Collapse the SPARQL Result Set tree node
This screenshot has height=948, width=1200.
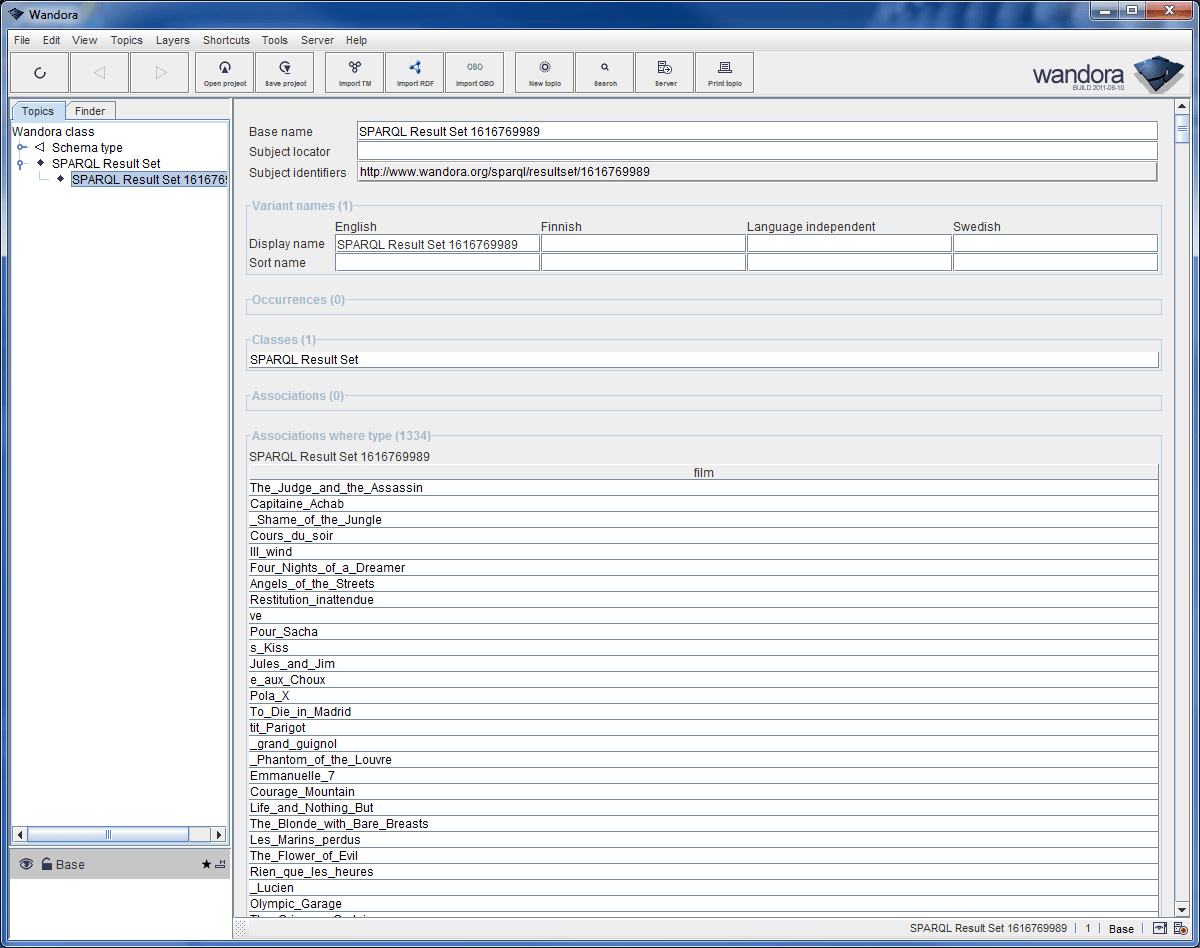click(x=21, y=163)
